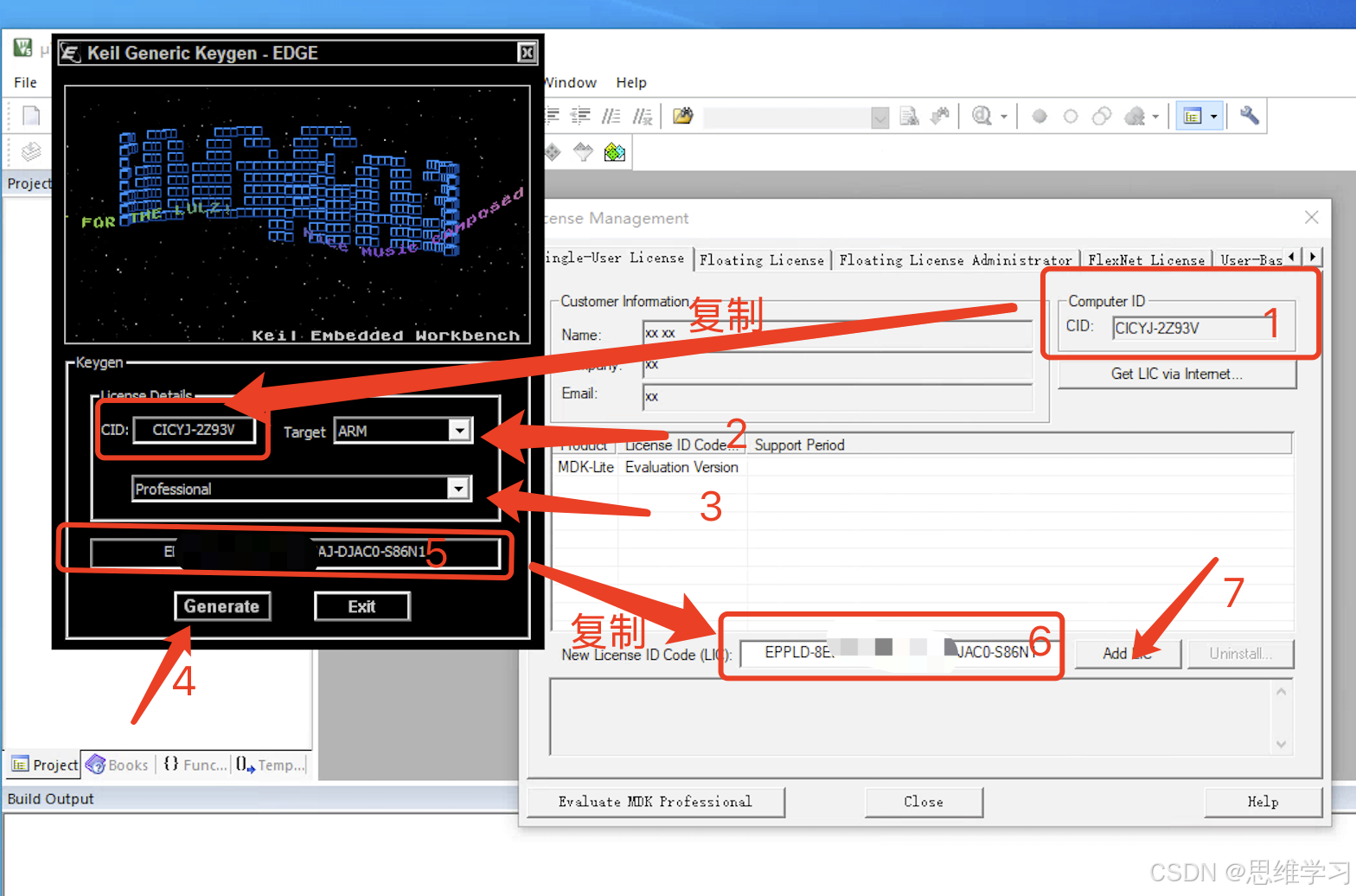Image resolution: width=1356 pixels, height=896 pixels.
Task: Open the Target ARM dropdown in keygen
Action: (x=459, y=430)
